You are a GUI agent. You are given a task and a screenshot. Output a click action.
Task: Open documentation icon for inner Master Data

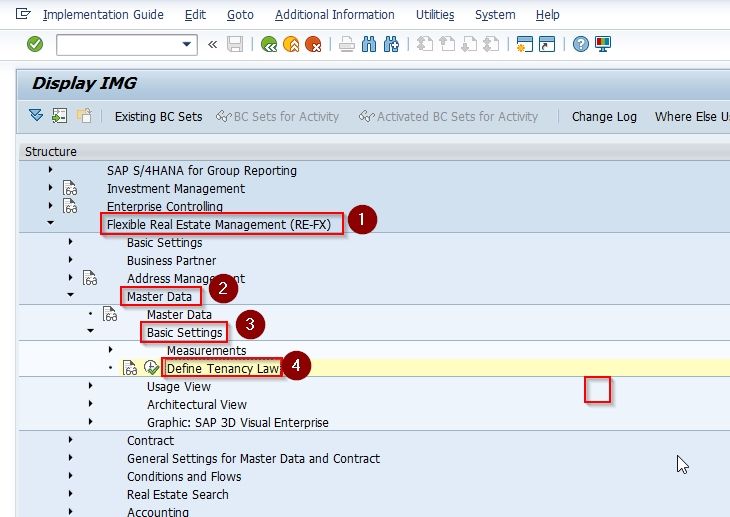(x=110, y=314)
